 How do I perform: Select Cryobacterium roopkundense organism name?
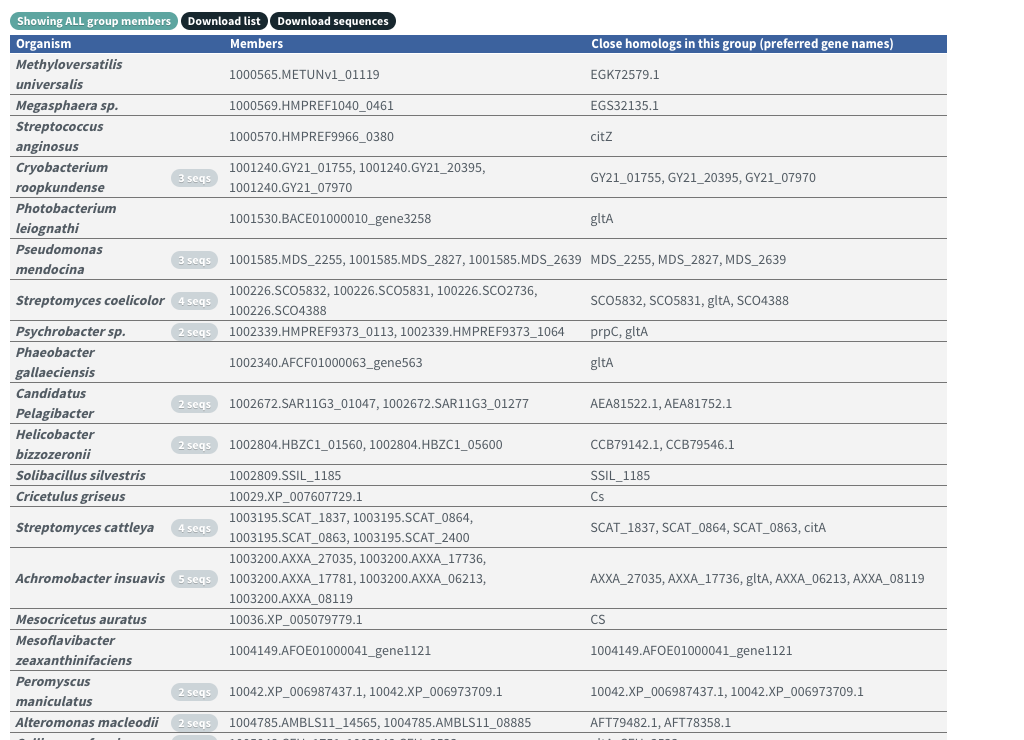tap(61, 178)
